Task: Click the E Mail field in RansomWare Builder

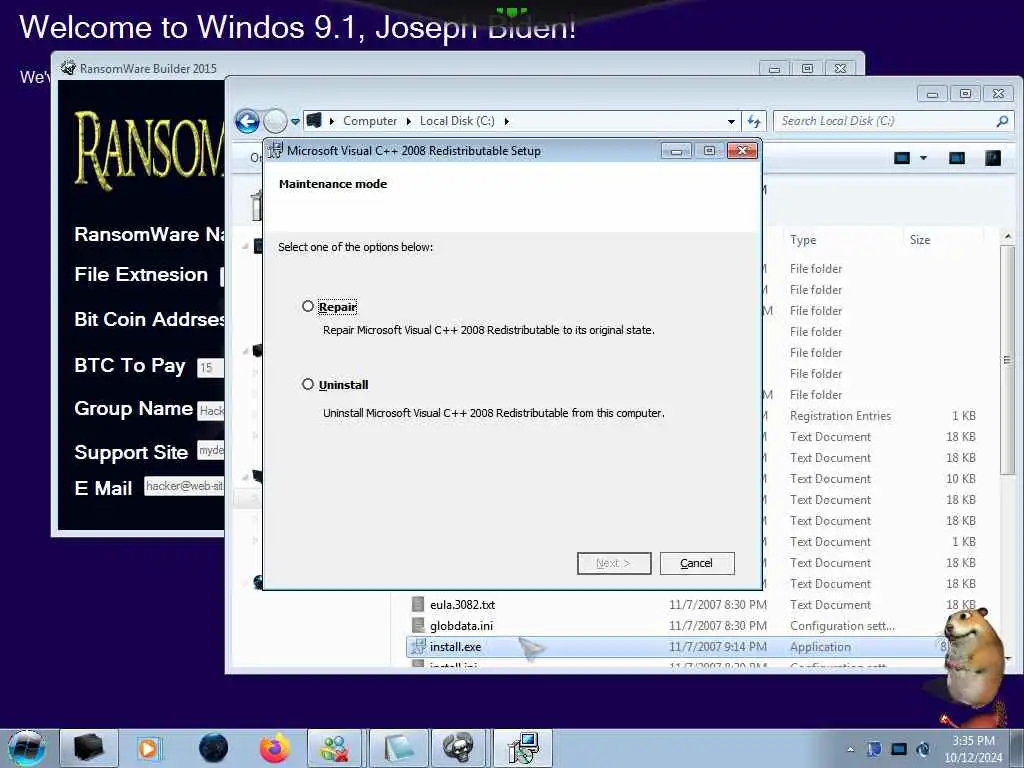Action: pyautogui.click(x=184, y=486)
